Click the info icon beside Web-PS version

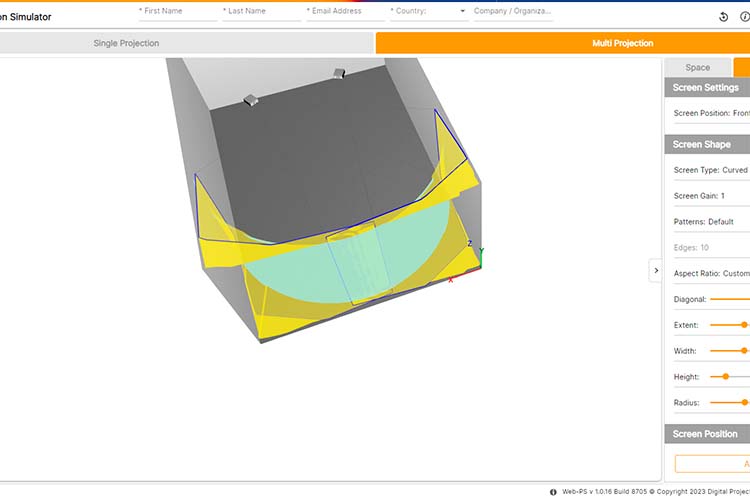coord(553,492)
